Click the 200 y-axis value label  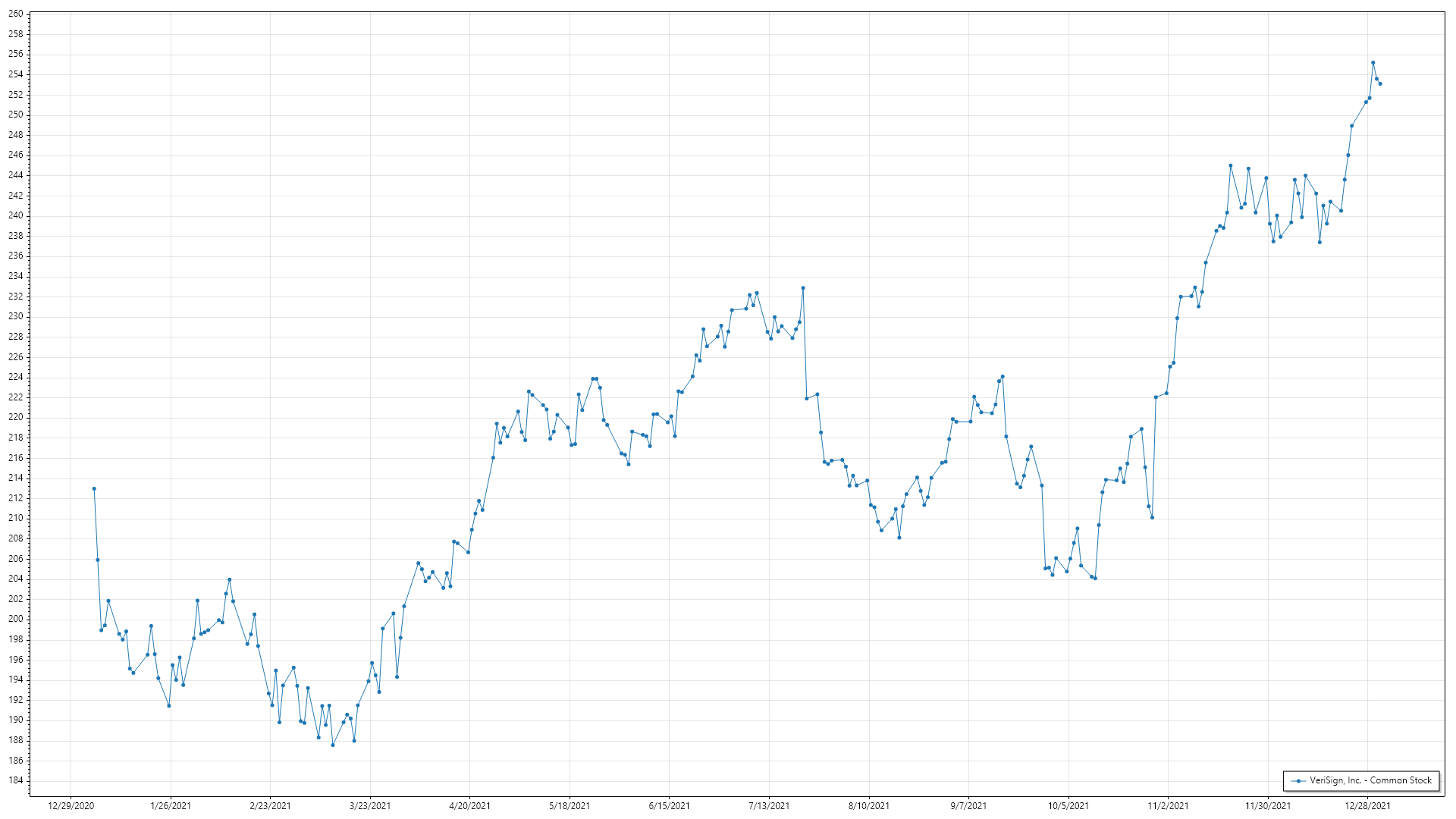pos(15,619)
